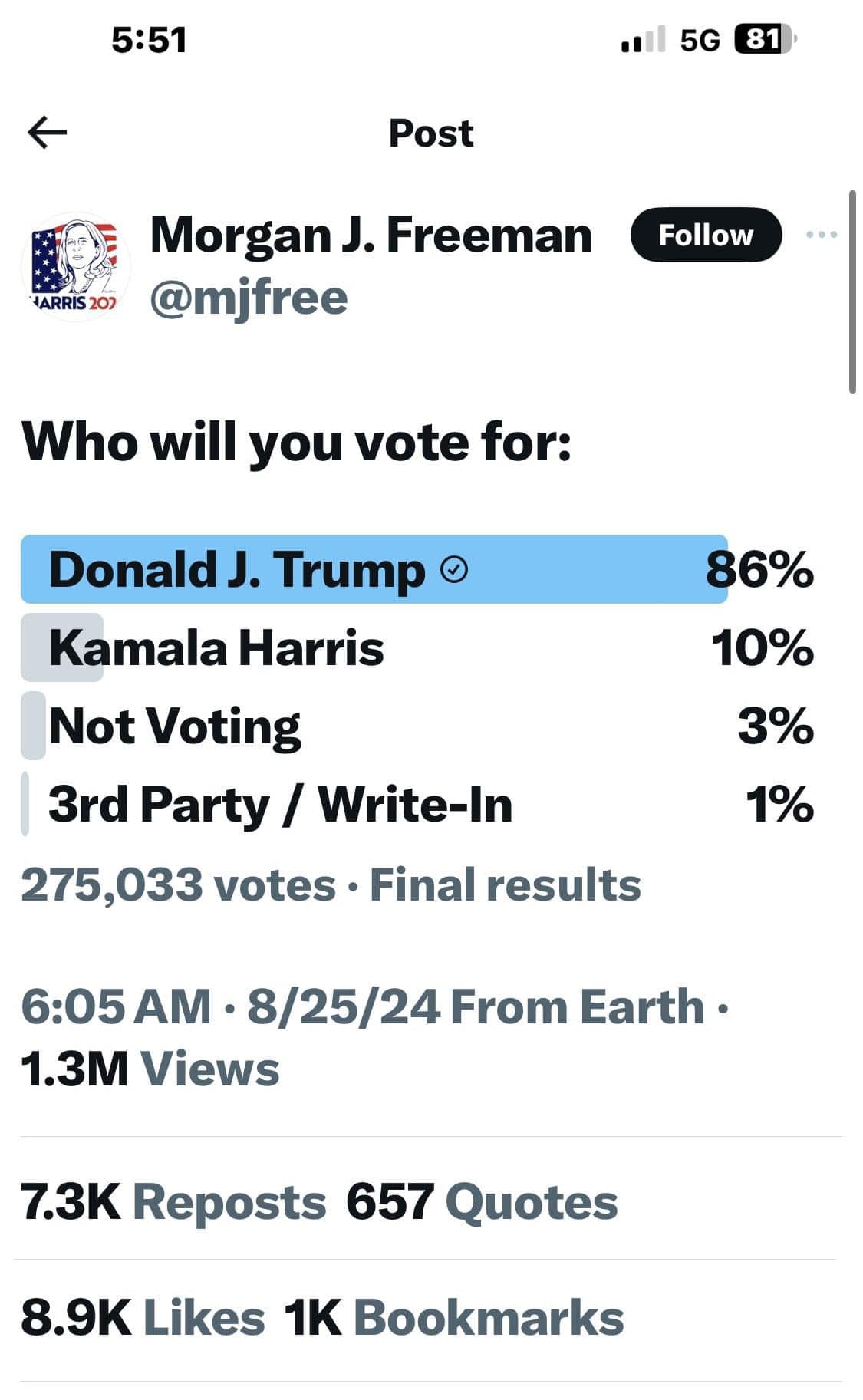Screen dimensions: 863x1400
Task: Tap the back arrow icon
Action: pos(48,133)
